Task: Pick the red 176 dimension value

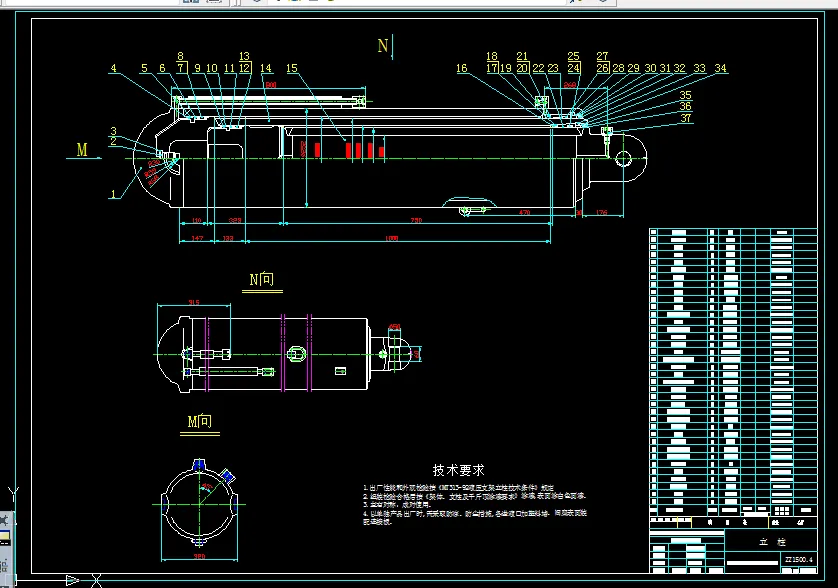Action: (601, 212)
